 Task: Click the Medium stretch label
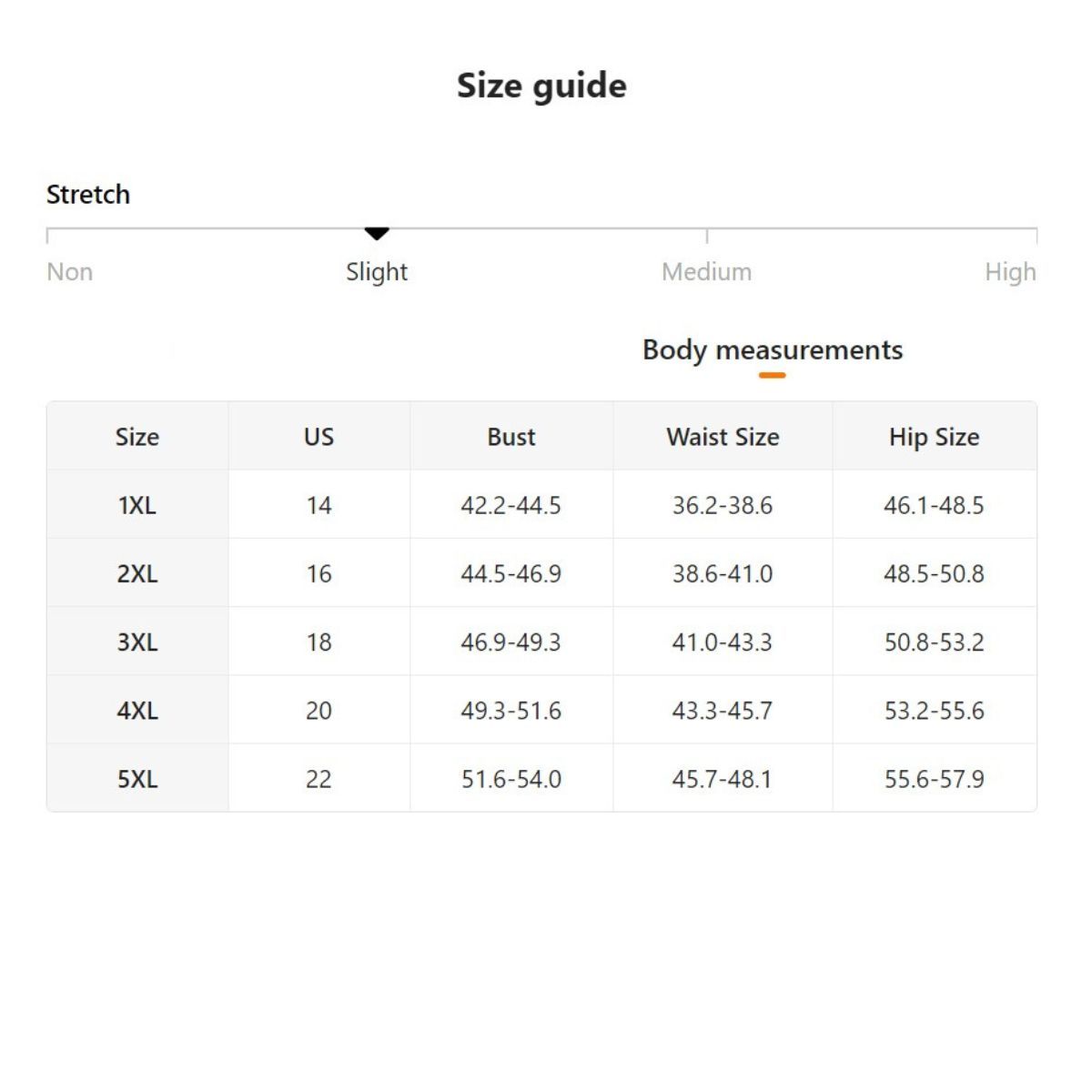click(706, 272)
